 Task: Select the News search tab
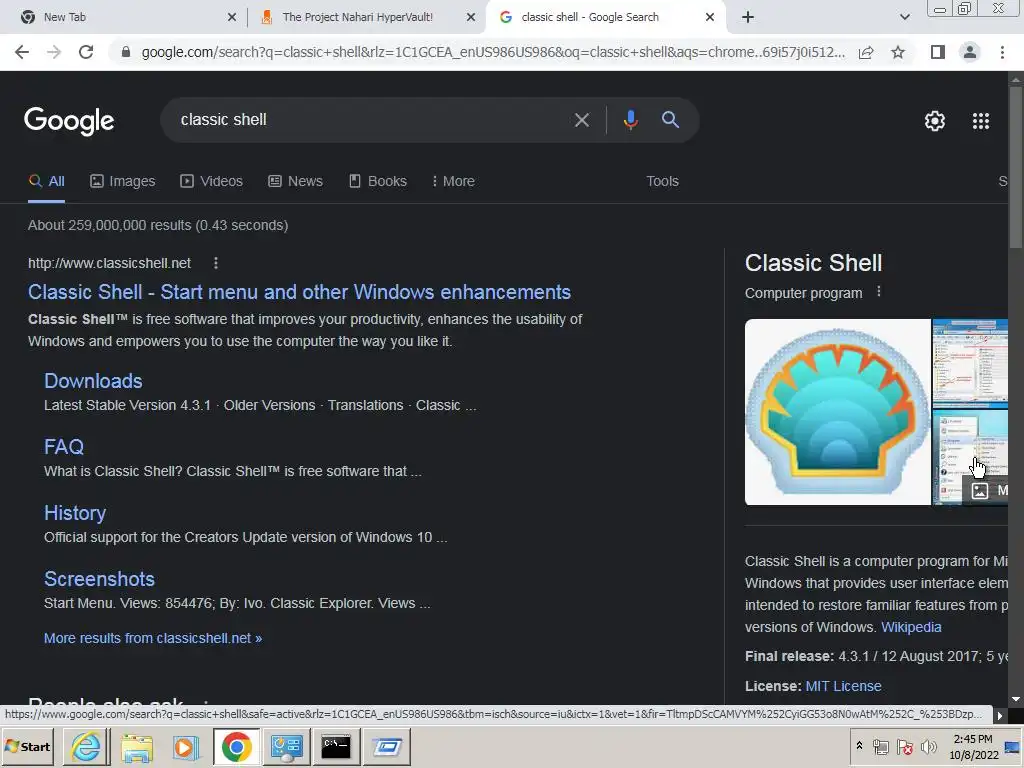[x=295, y=182]
